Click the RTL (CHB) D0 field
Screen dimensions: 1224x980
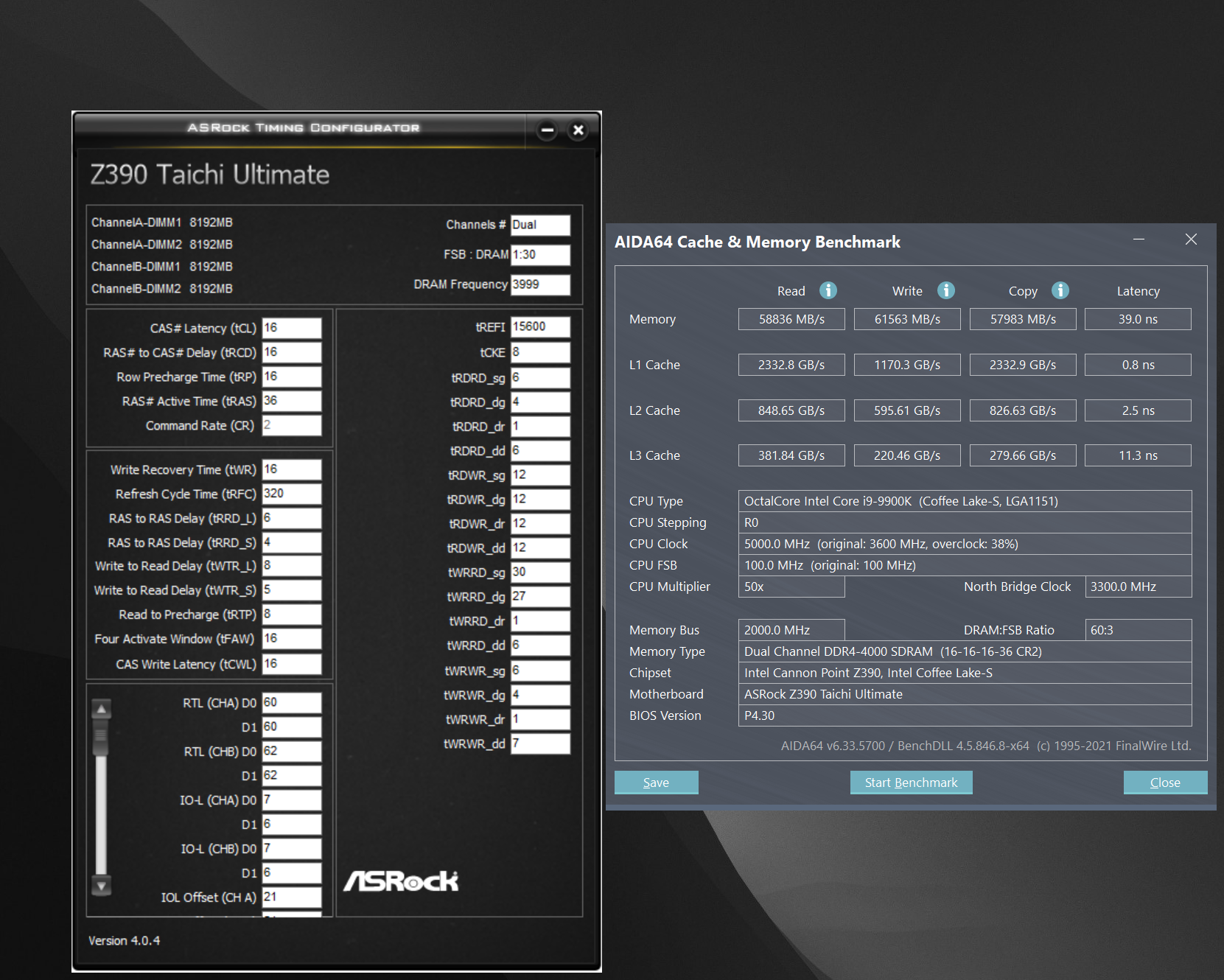tap(292, 752)
